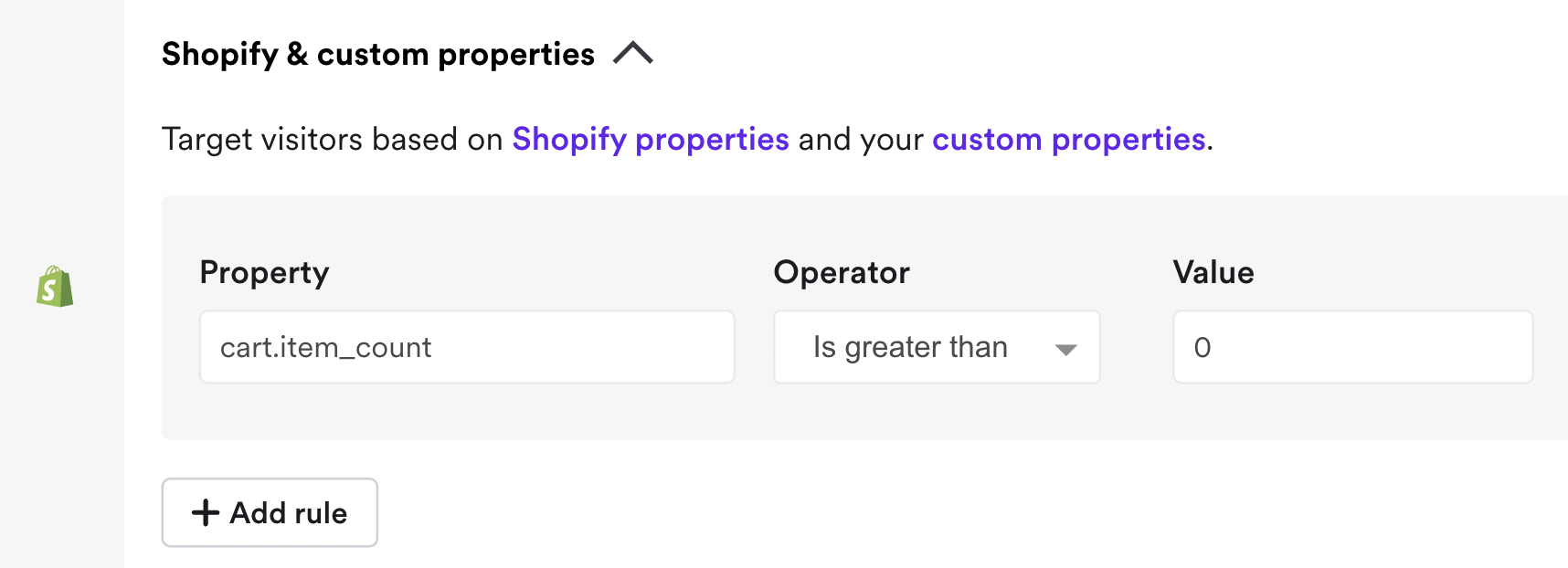
Task: Click the 'Shopify & custom properties' heading
Action: coord(377,55)
